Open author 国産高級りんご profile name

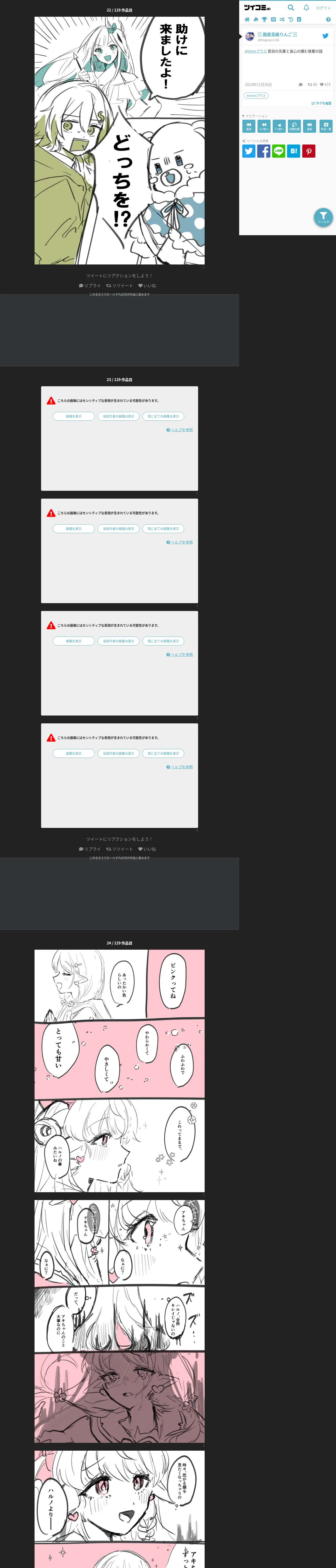tap(277, 35)
